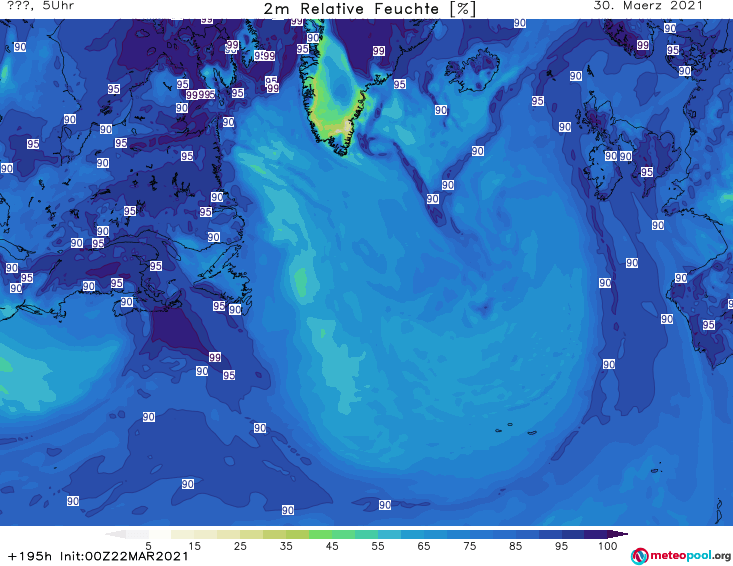Click the '+195h' forecast hour text
Viewport: 733px width, 566px height.
[30, 556]
